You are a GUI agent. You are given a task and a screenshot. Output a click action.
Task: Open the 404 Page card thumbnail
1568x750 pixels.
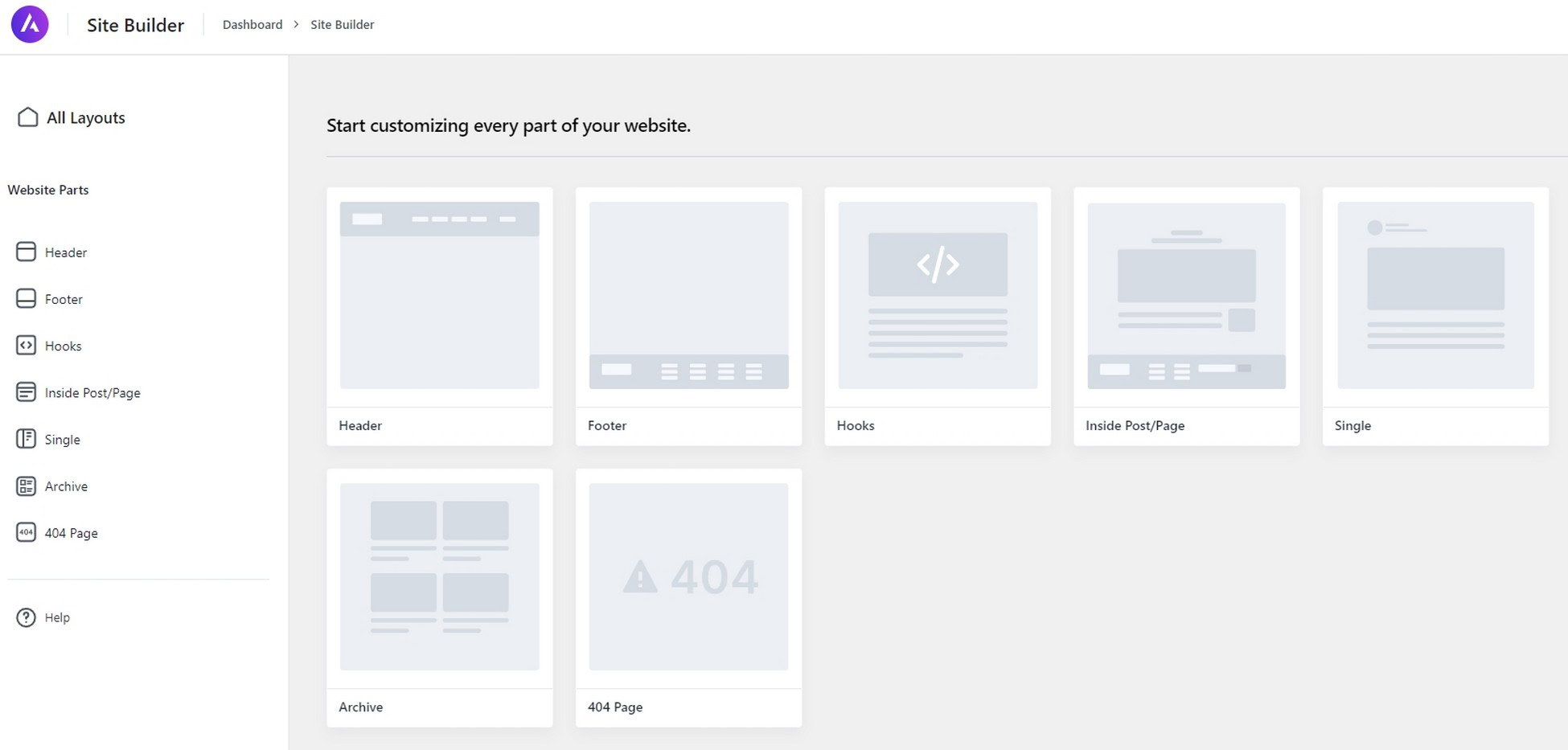(689, 576)
